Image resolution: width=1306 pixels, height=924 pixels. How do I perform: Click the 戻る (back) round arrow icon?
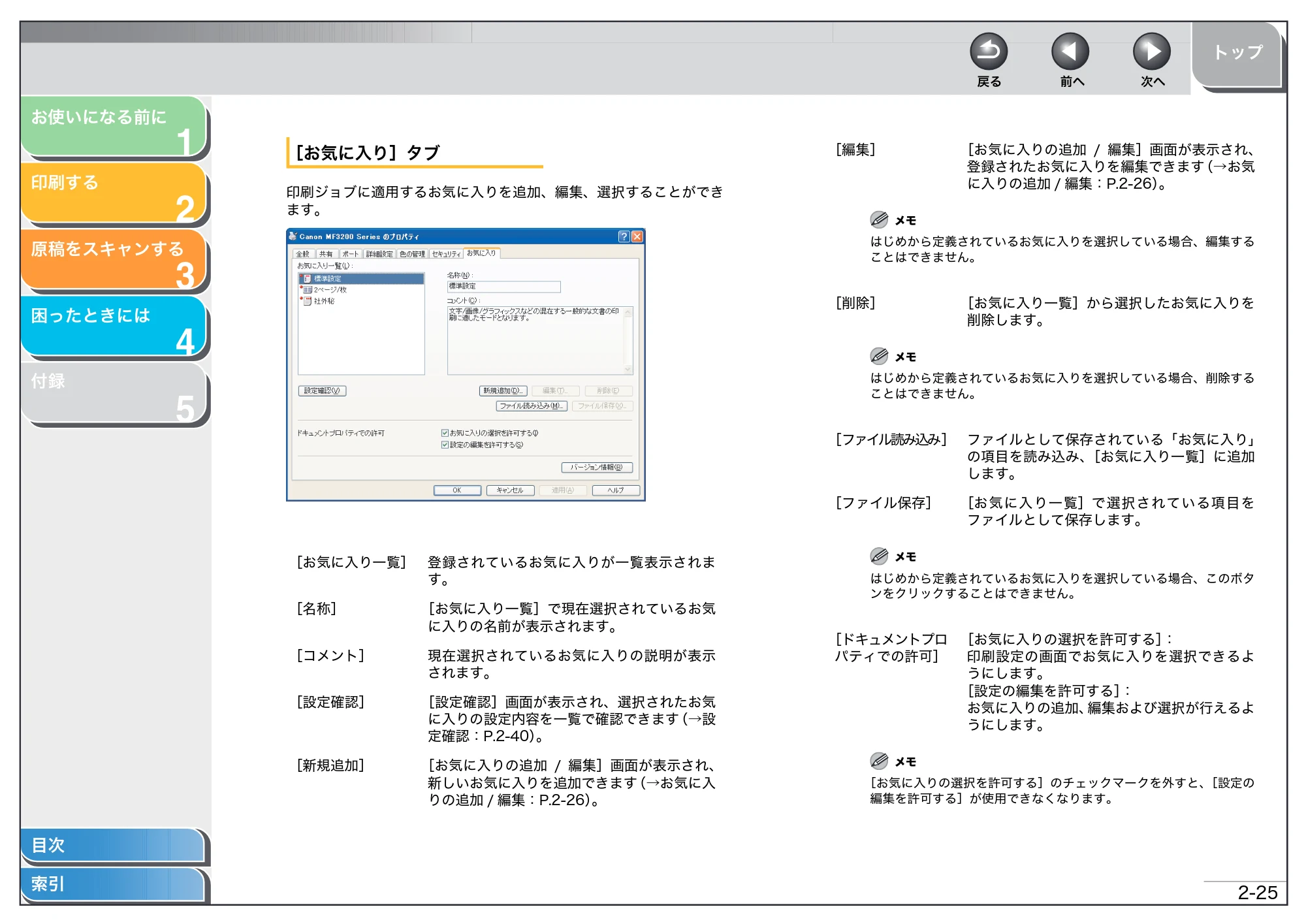tap(989, 52)
